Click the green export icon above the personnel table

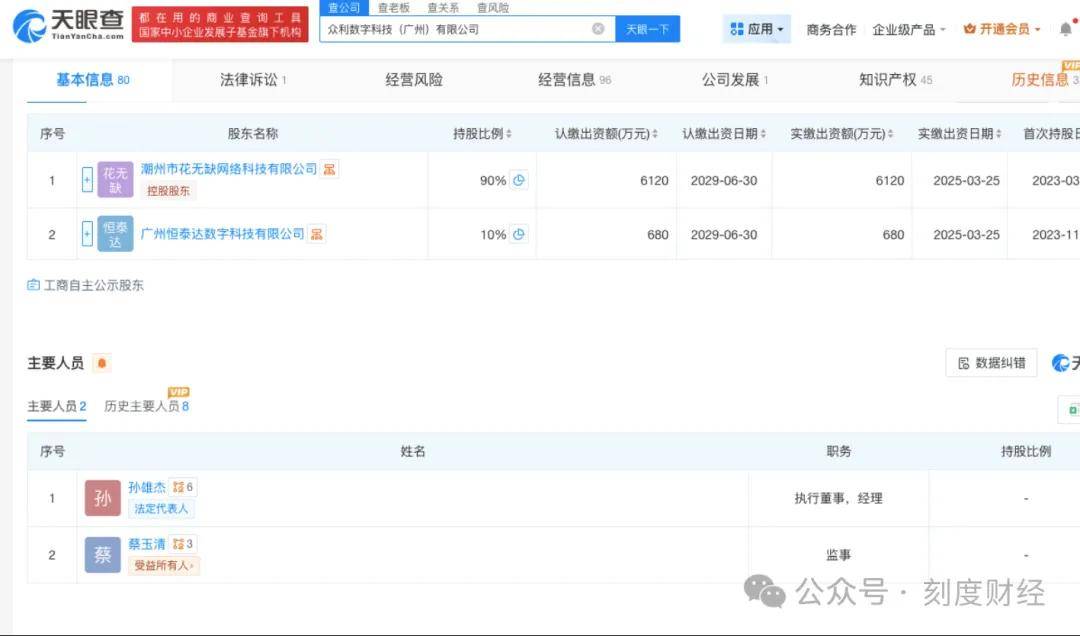click(x=1073, y=410)
